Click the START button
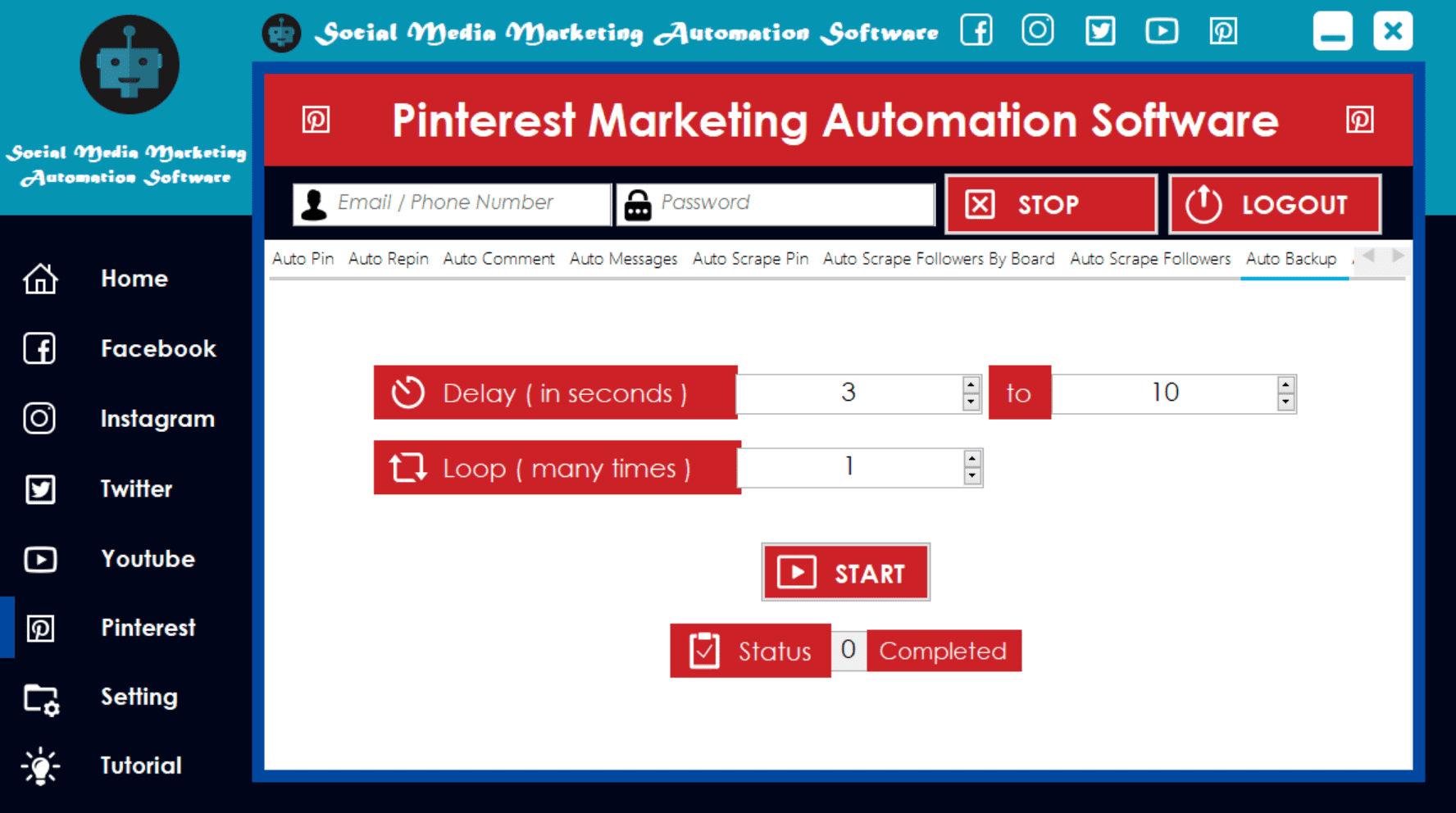The width and height of the screenshot is (1456, 813). click(845, 572)
